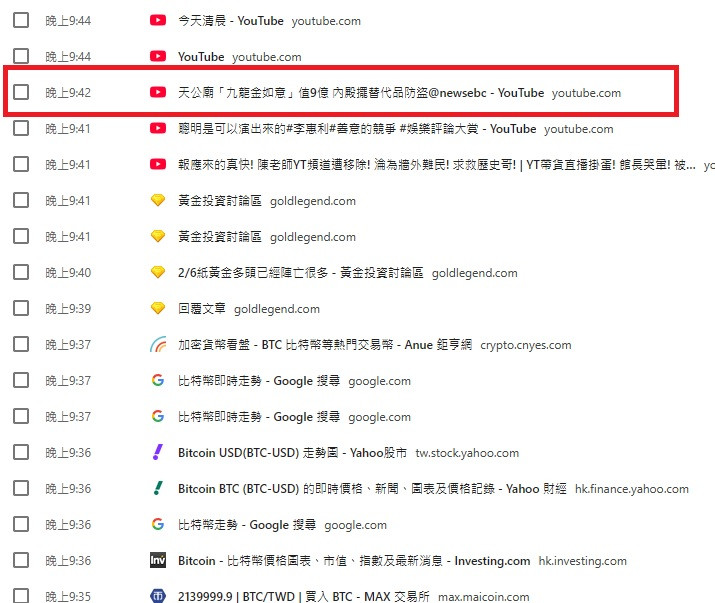The image size is (715, 603).
Task: Click the 晚上9:40 timestamp
Action: point(68,273)
